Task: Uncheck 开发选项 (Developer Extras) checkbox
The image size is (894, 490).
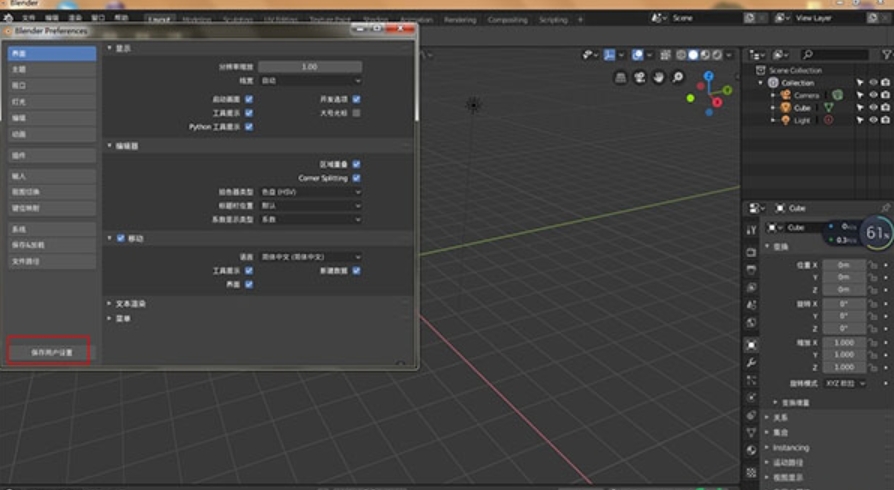Action: 356,99
